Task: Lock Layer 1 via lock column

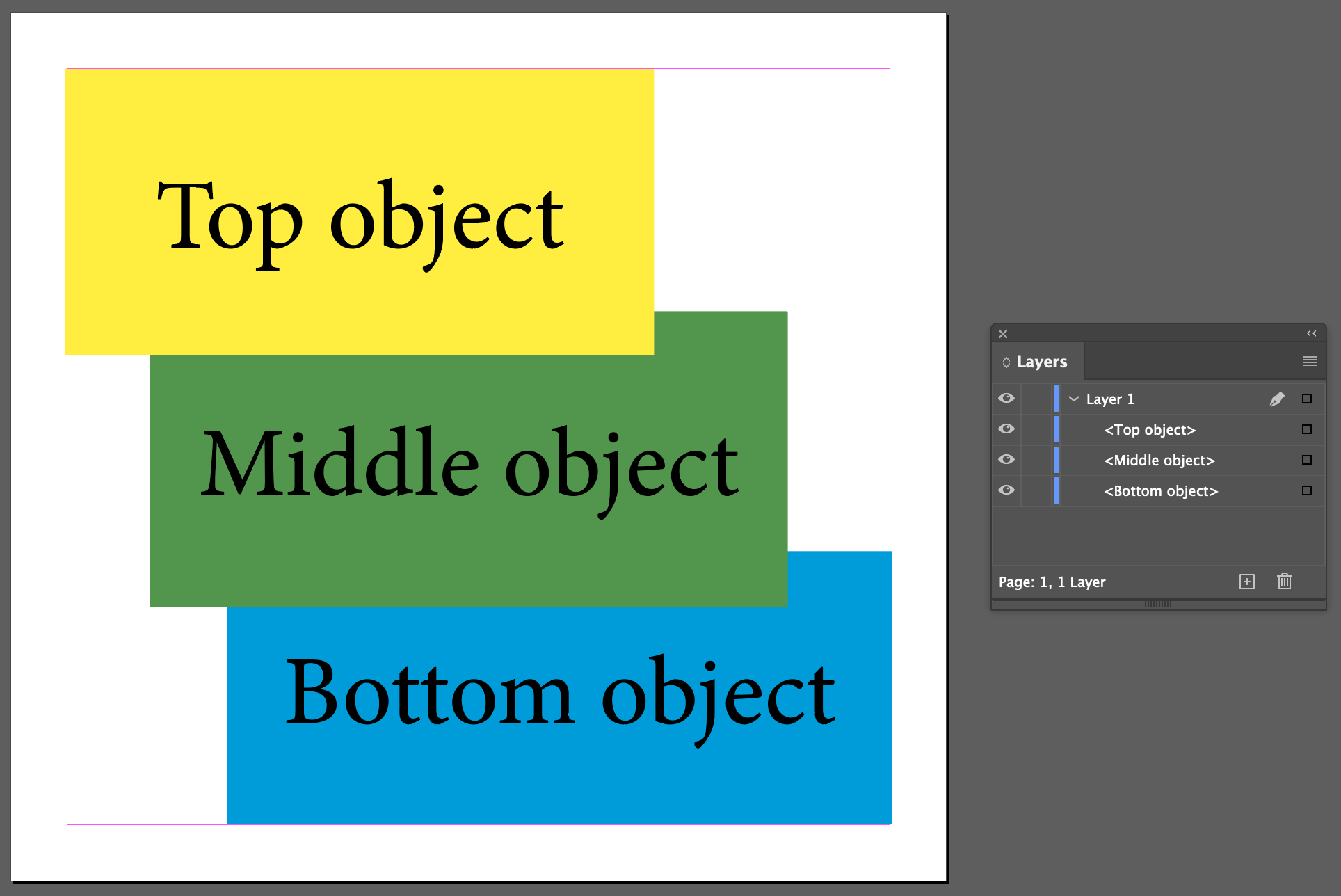Action: click(x=1036, y=399)
